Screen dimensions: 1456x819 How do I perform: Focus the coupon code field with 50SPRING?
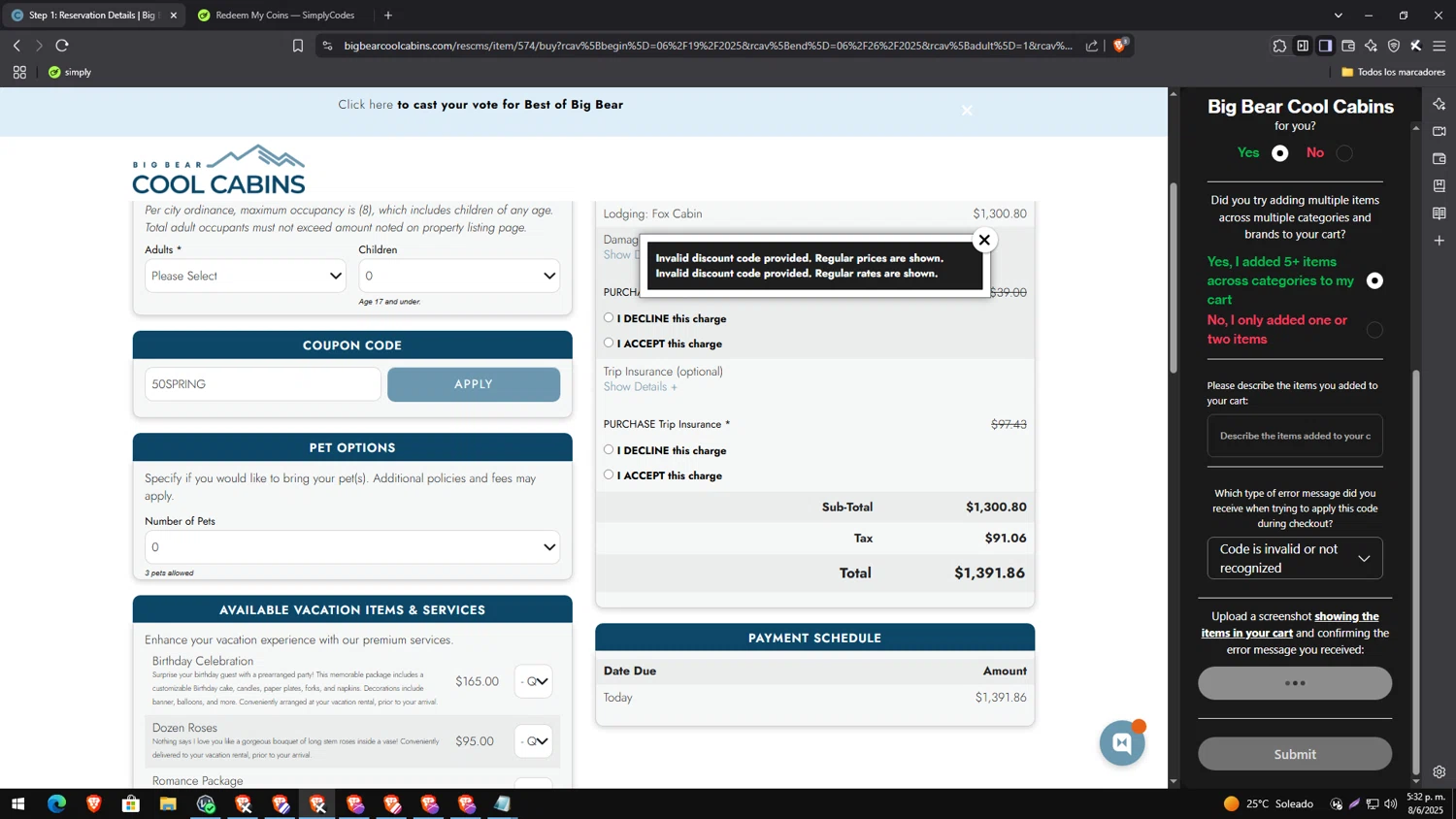263,384
